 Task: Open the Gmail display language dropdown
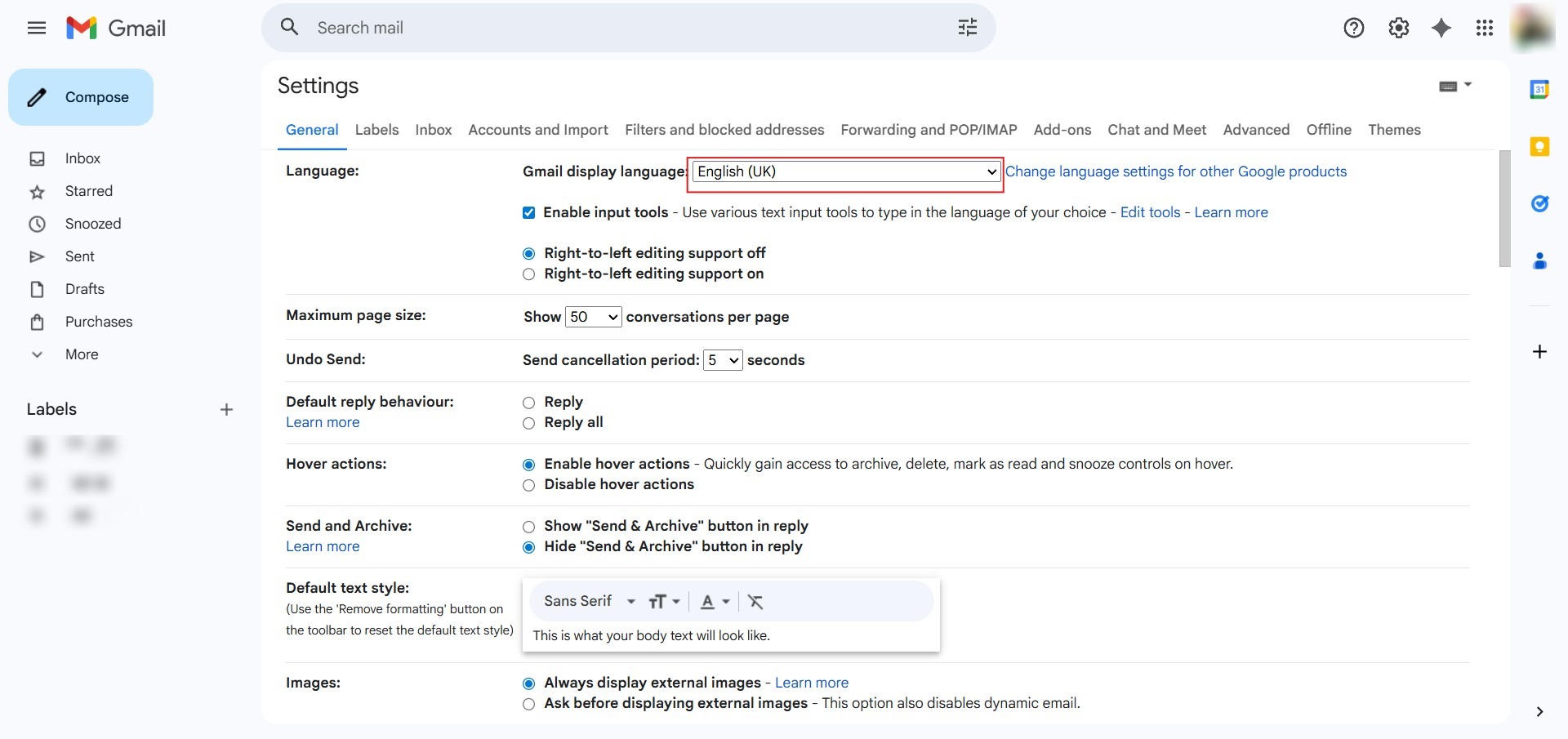(x=845, y=171)
